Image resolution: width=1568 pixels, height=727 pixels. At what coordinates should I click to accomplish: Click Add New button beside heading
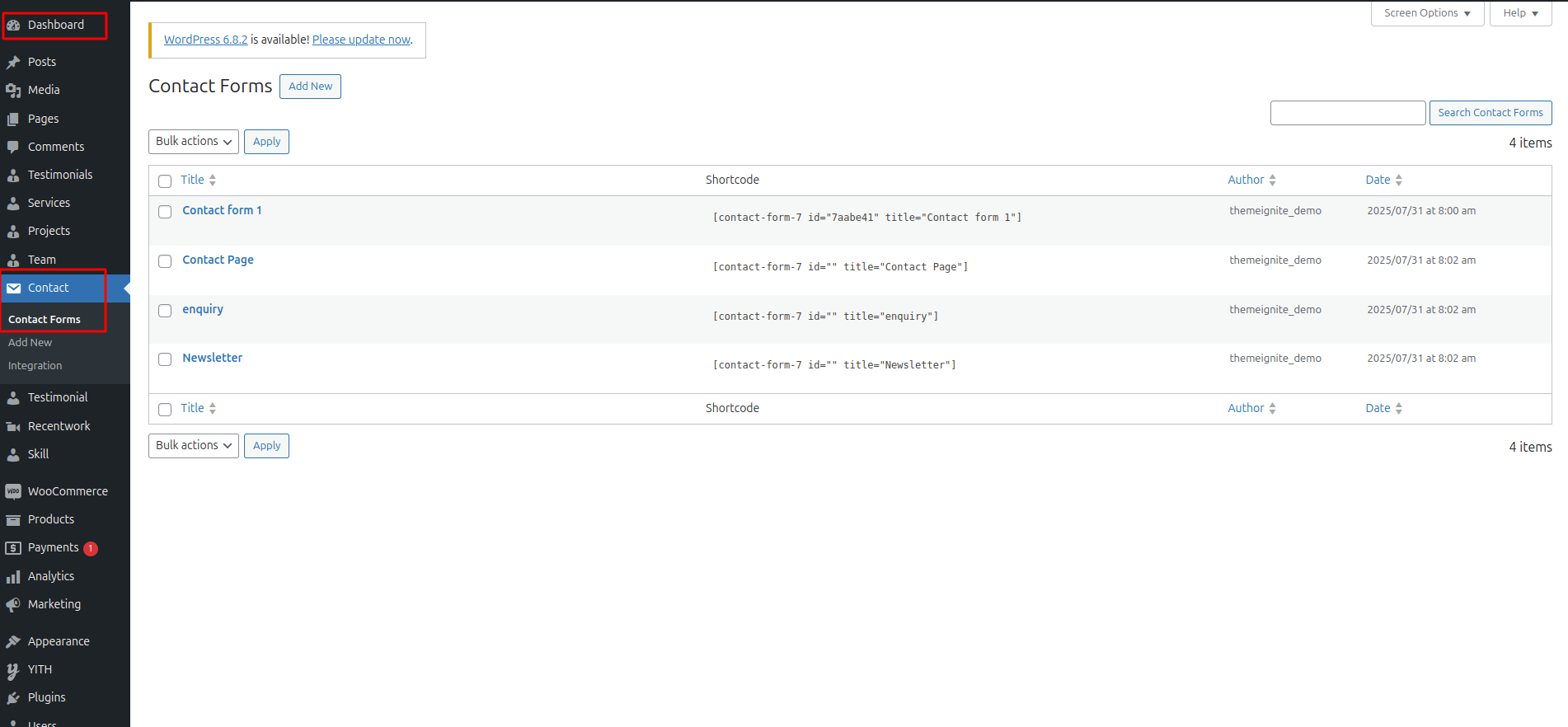[x=310, y=87]
